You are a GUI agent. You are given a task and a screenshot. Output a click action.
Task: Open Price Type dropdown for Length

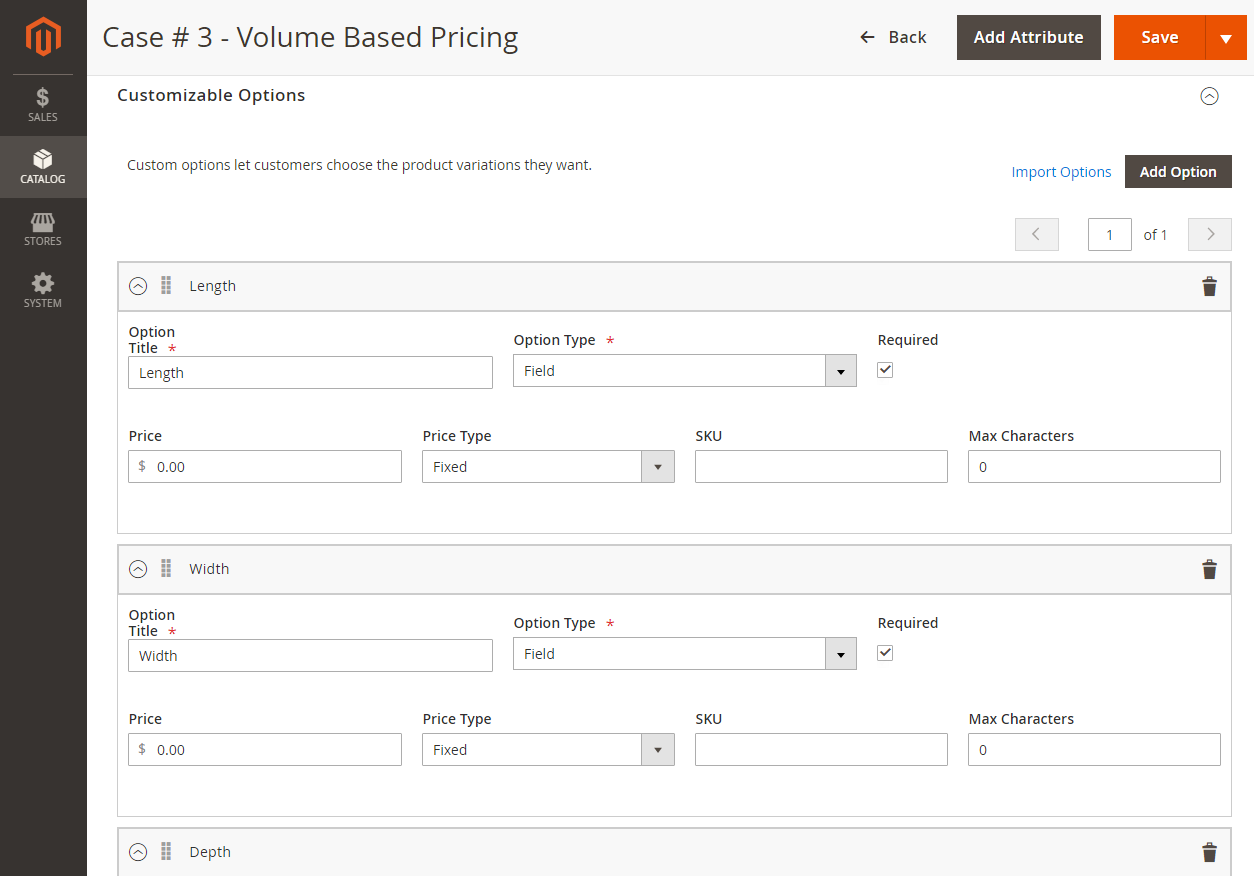548,467
